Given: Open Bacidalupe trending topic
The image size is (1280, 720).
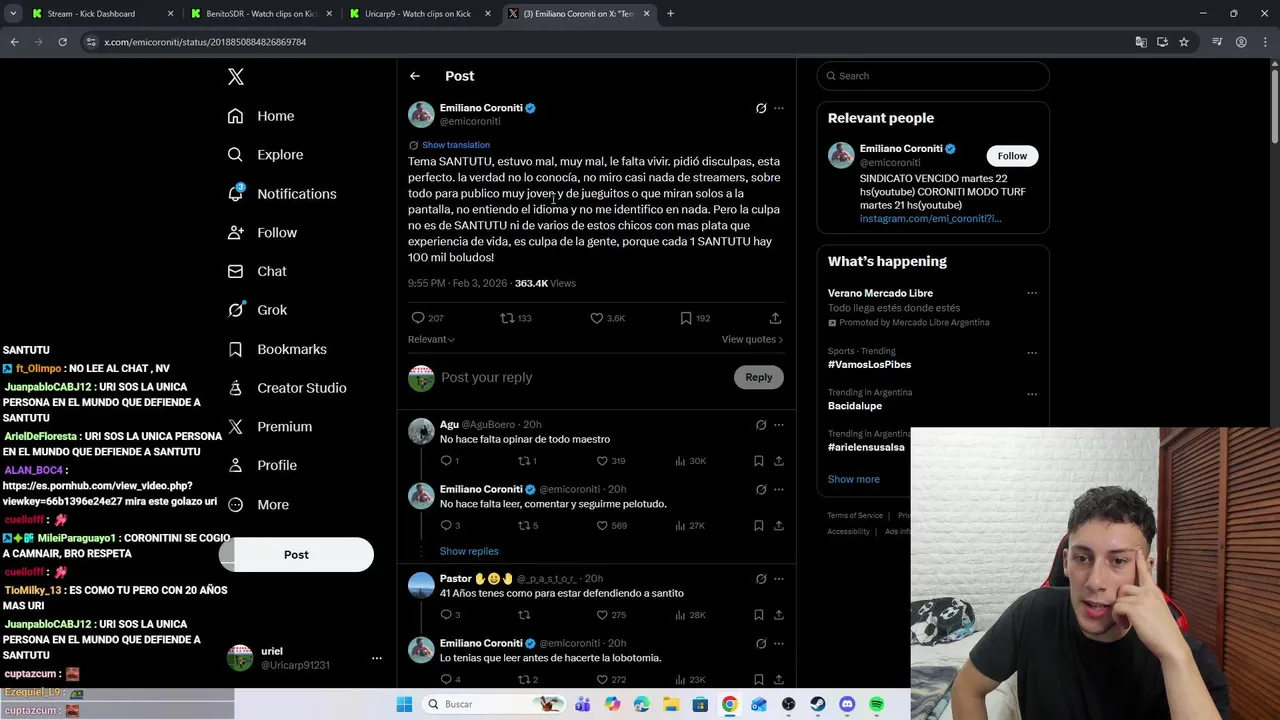Looking at the screenshot, I should [x=855, y=406].
